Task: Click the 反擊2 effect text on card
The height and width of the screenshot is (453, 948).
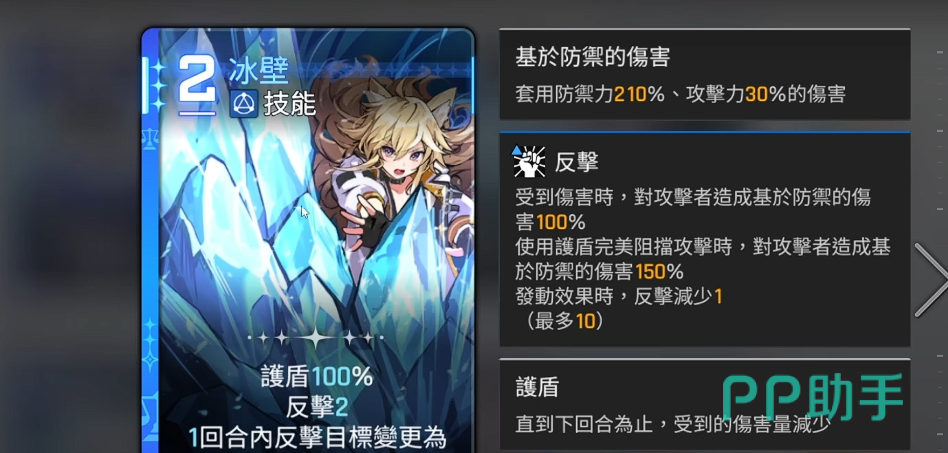Action: point(317,407)
